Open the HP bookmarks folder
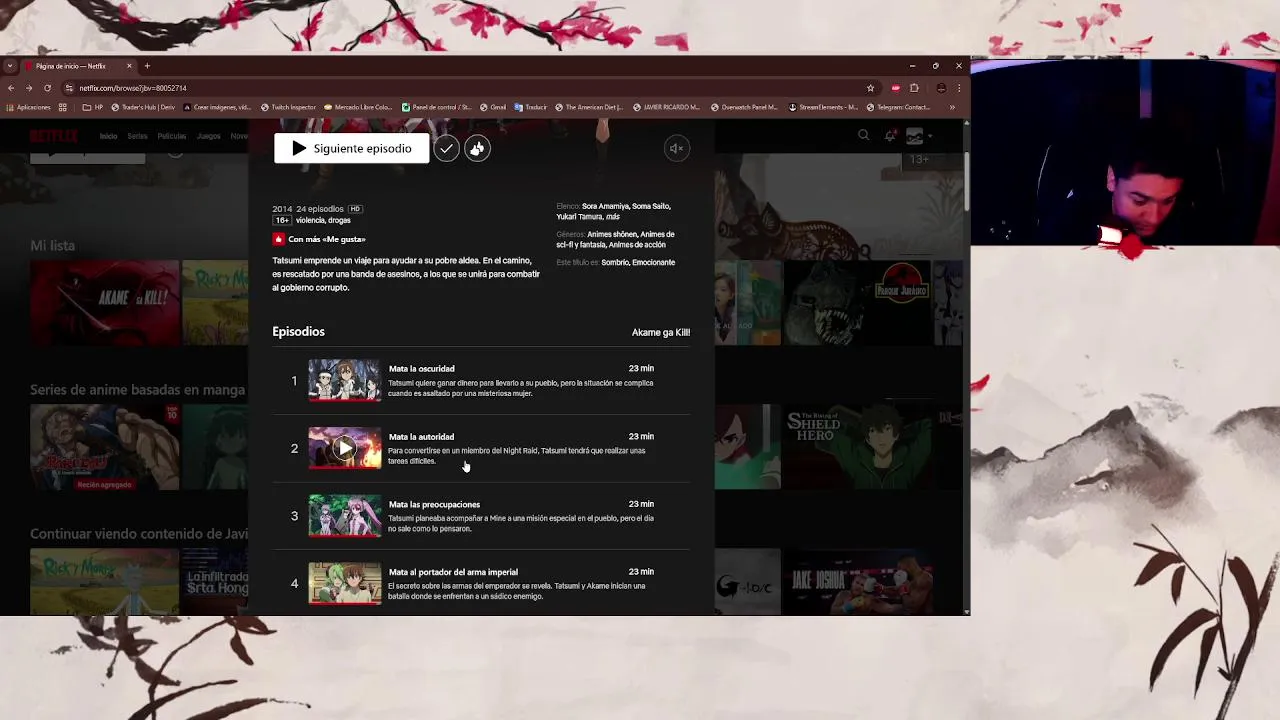The height and width of the screenshot is (720, 1280). (x=93, y=107)
